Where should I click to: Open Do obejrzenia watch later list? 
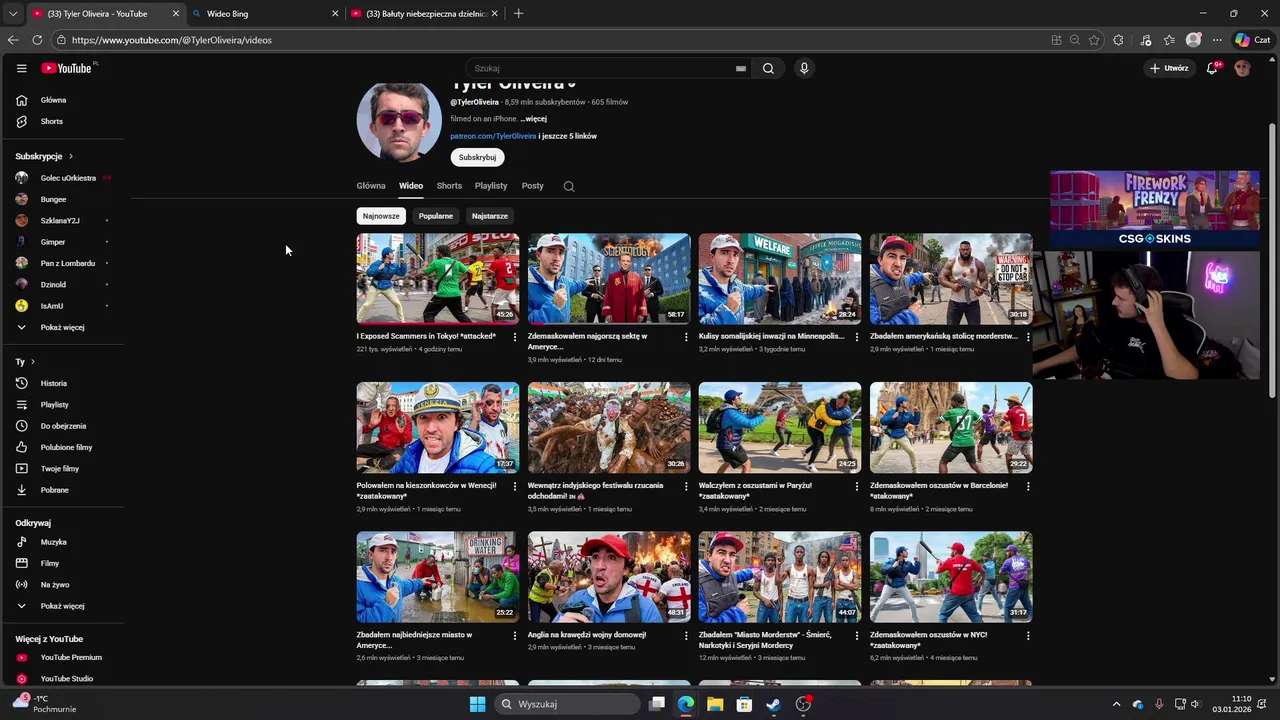pyautogui.click(x=62, y=426)
